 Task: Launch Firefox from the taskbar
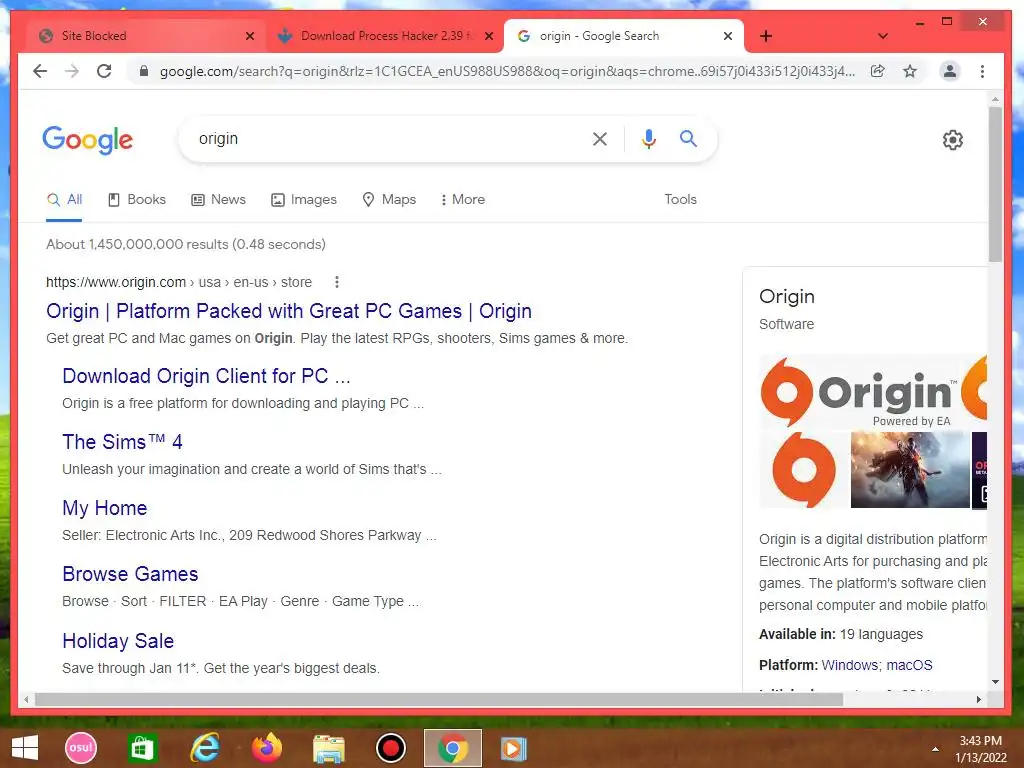point(266,748)
